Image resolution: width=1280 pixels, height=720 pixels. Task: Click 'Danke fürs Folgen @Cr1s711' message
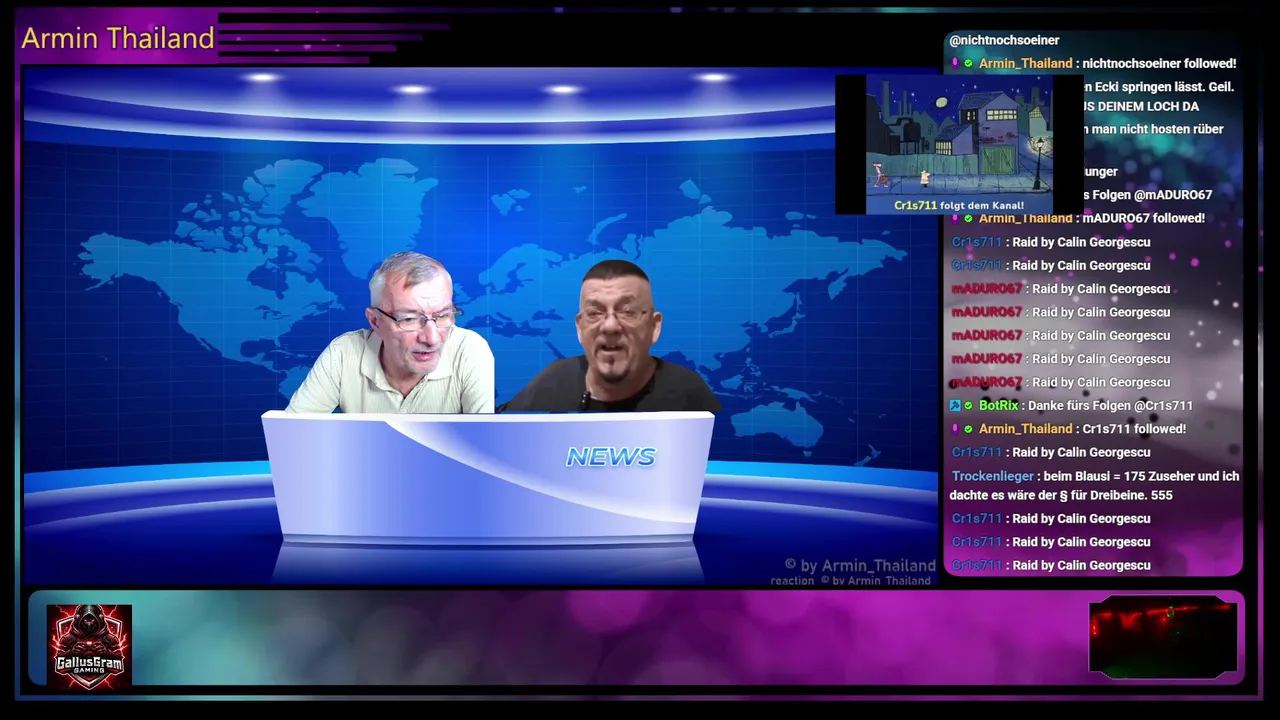coord(1110,405)
